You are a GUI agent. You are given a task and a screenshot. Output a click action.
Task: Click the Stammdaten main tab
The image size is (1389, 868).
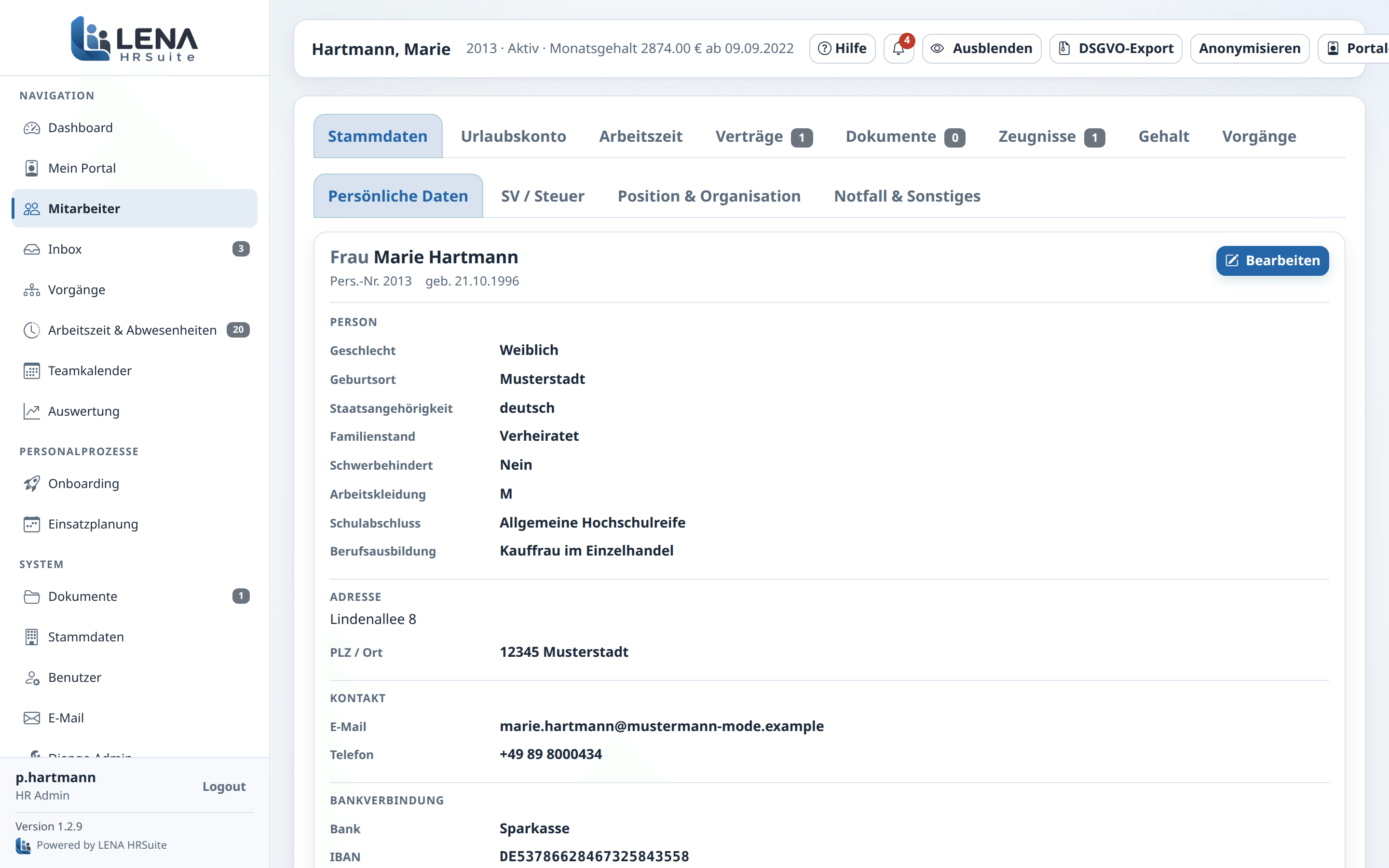tap(378, 136)
